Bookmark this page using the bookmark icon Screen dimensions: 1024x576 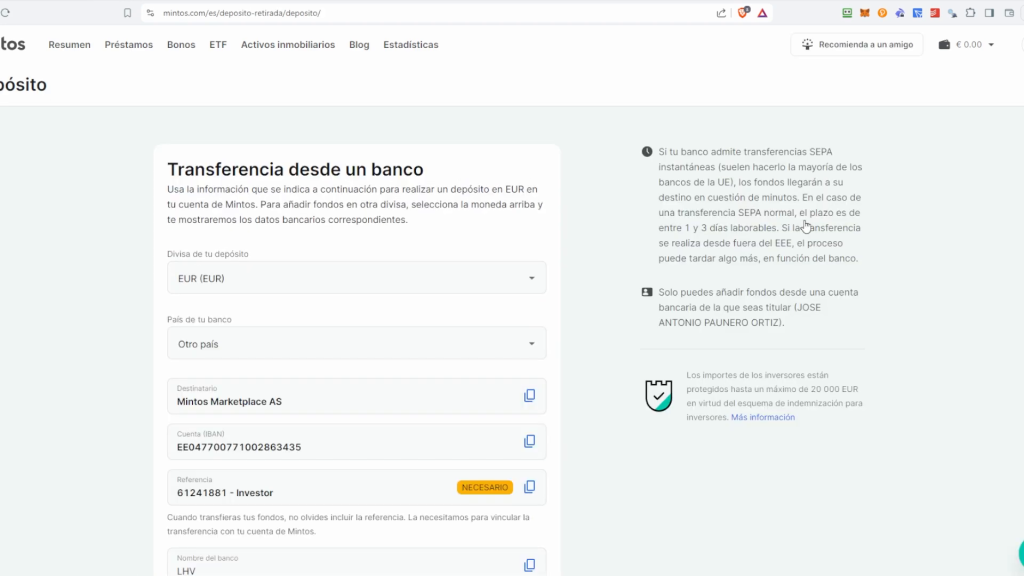127,13
